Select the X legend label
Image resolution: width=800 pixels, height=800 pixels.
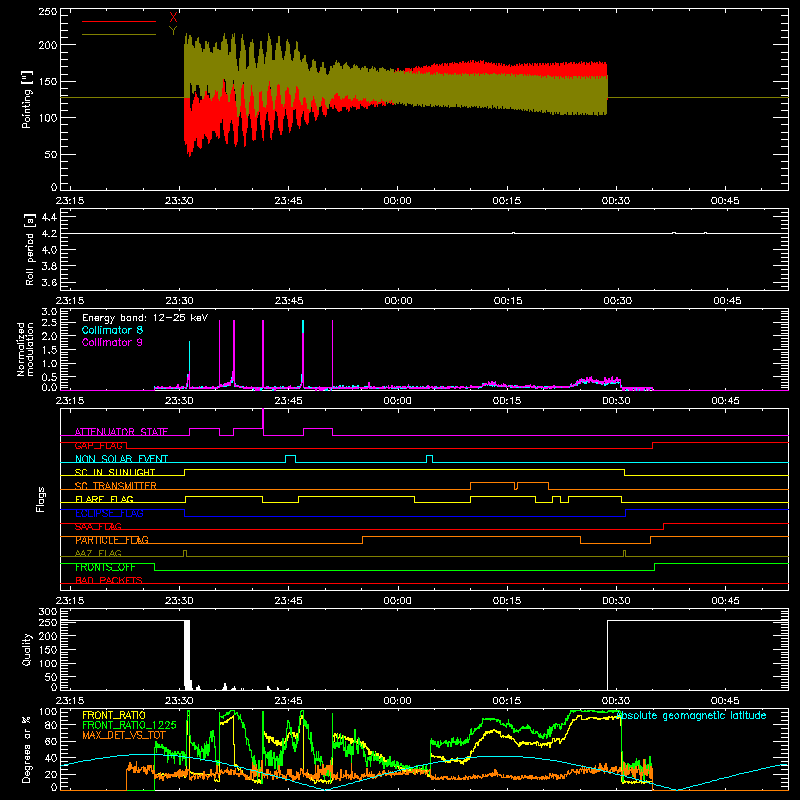173,18
